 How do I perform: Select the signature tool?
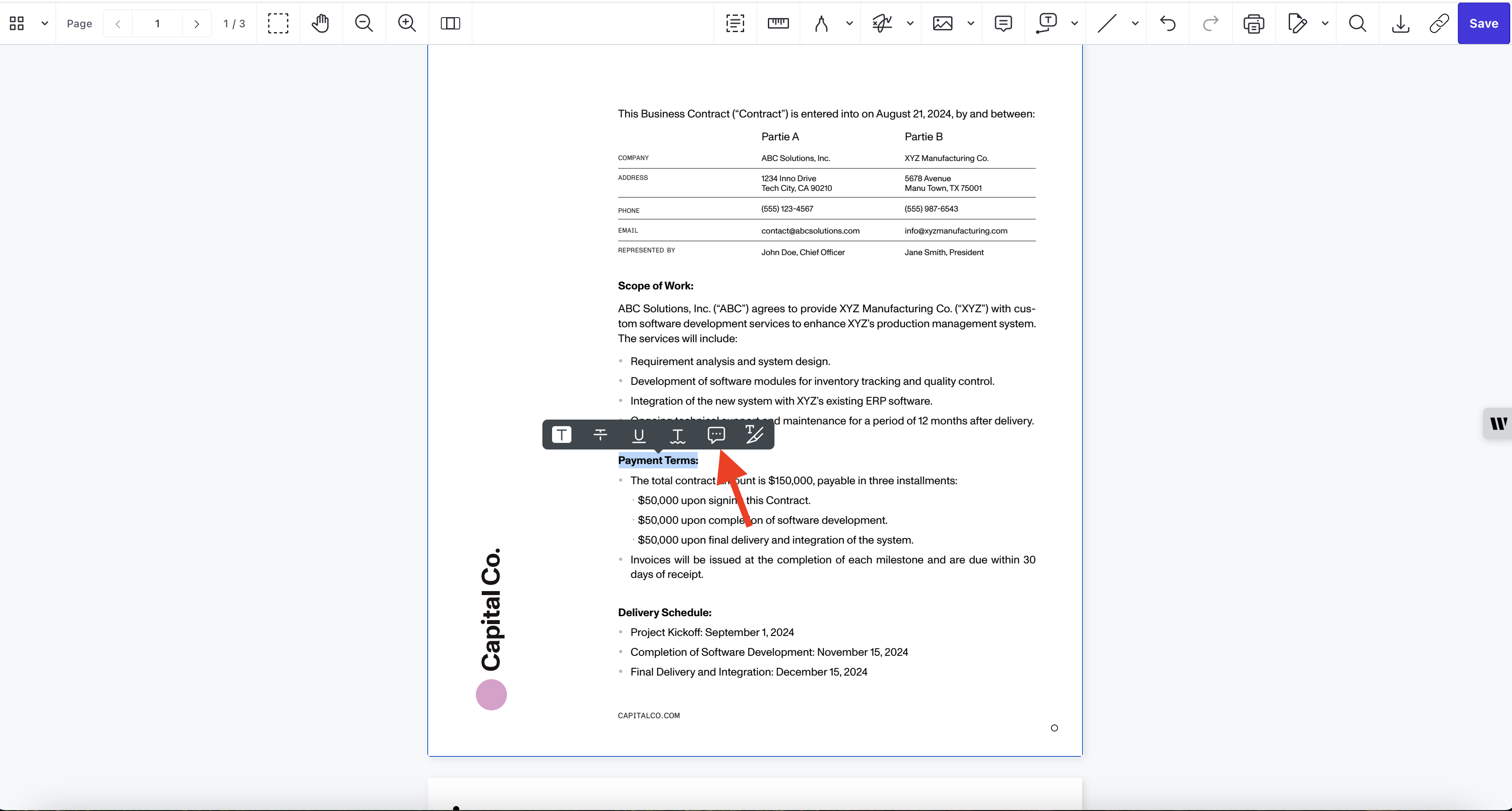(882, 23)
